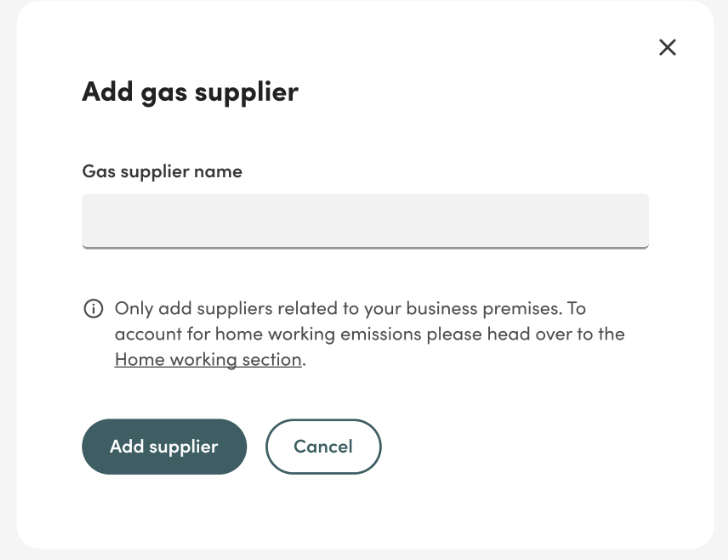Follow the underlined Home working section text

click(208, 360)
